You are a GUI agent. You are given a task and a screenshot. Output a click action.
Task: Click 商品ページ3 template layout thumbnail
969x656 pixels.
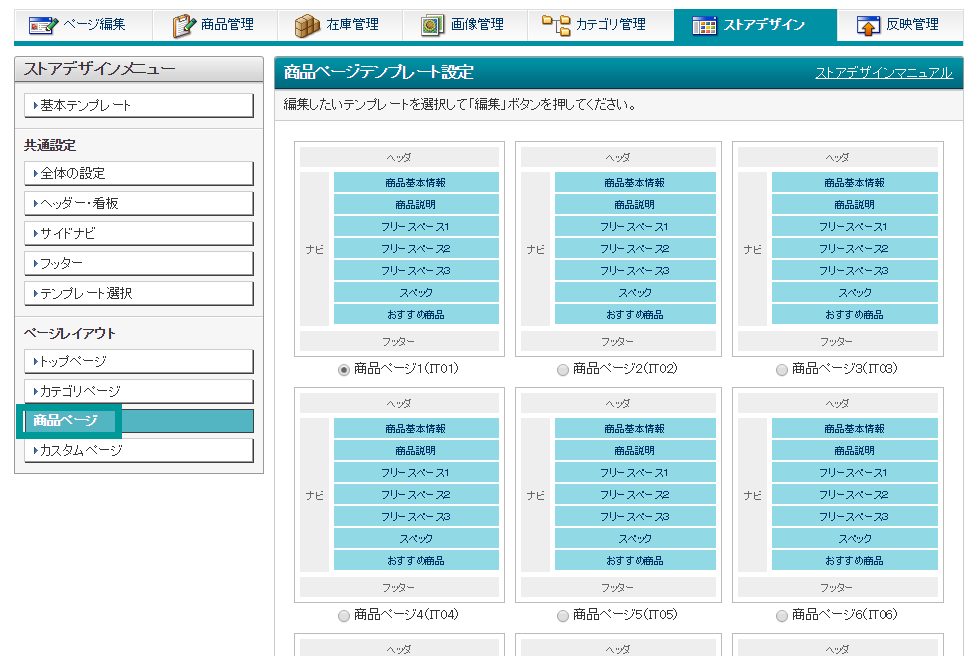click(x=837, y=249)
